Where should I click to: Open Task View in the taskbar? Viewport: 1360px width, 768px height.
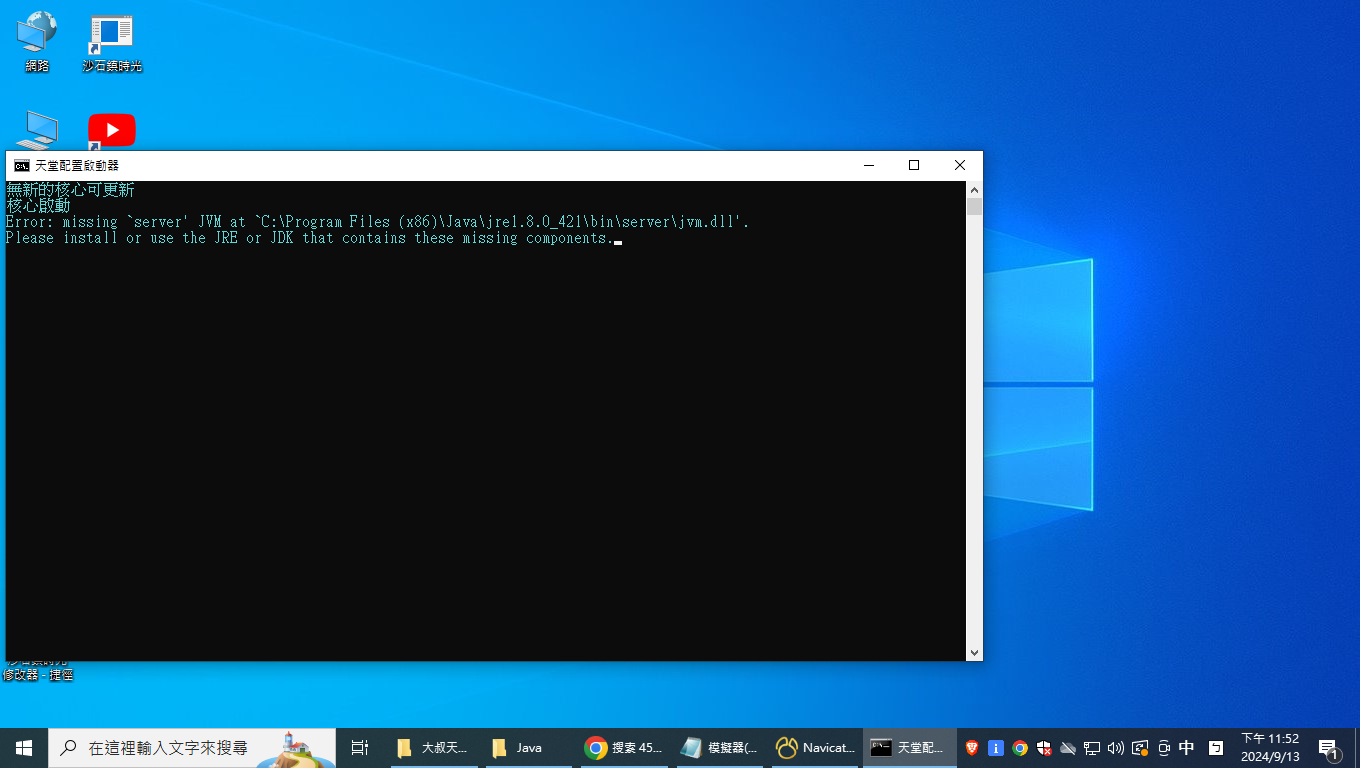pyautogui.click(x=360, y=748)
